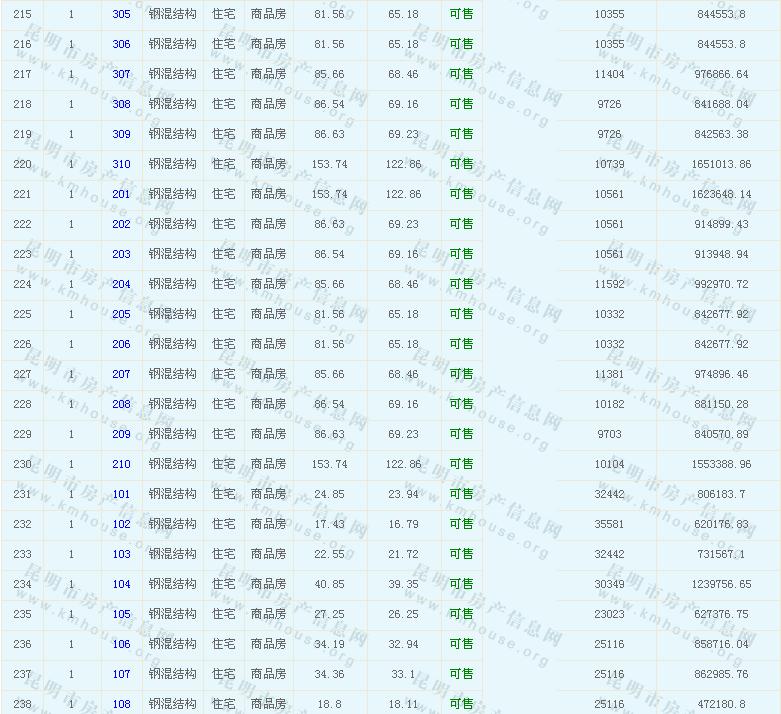
Task: Click 可售 status in row 231
Action: (461, 494)
